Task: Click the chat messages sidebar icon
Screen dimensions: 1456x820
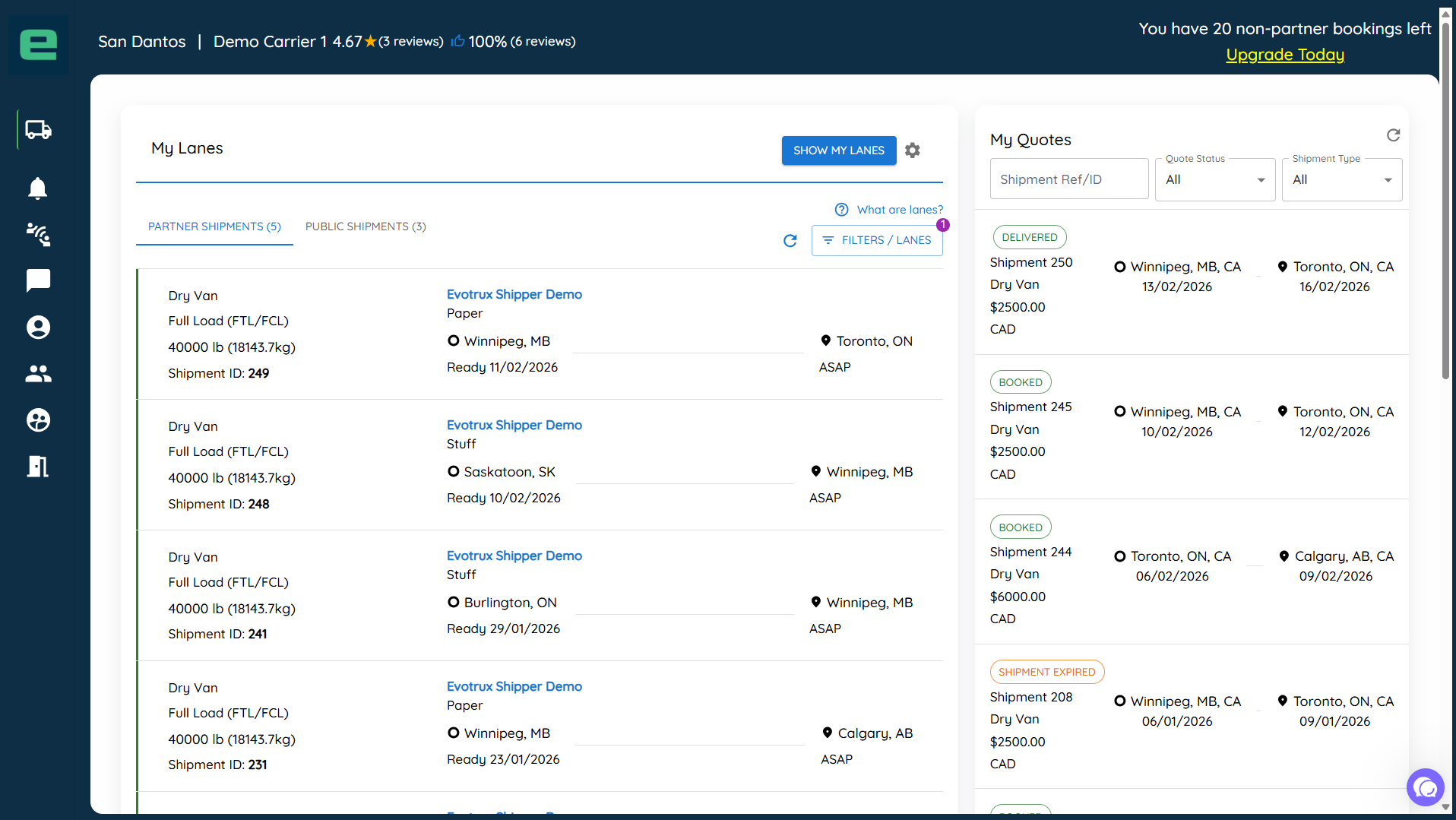Action: point(38,280)
